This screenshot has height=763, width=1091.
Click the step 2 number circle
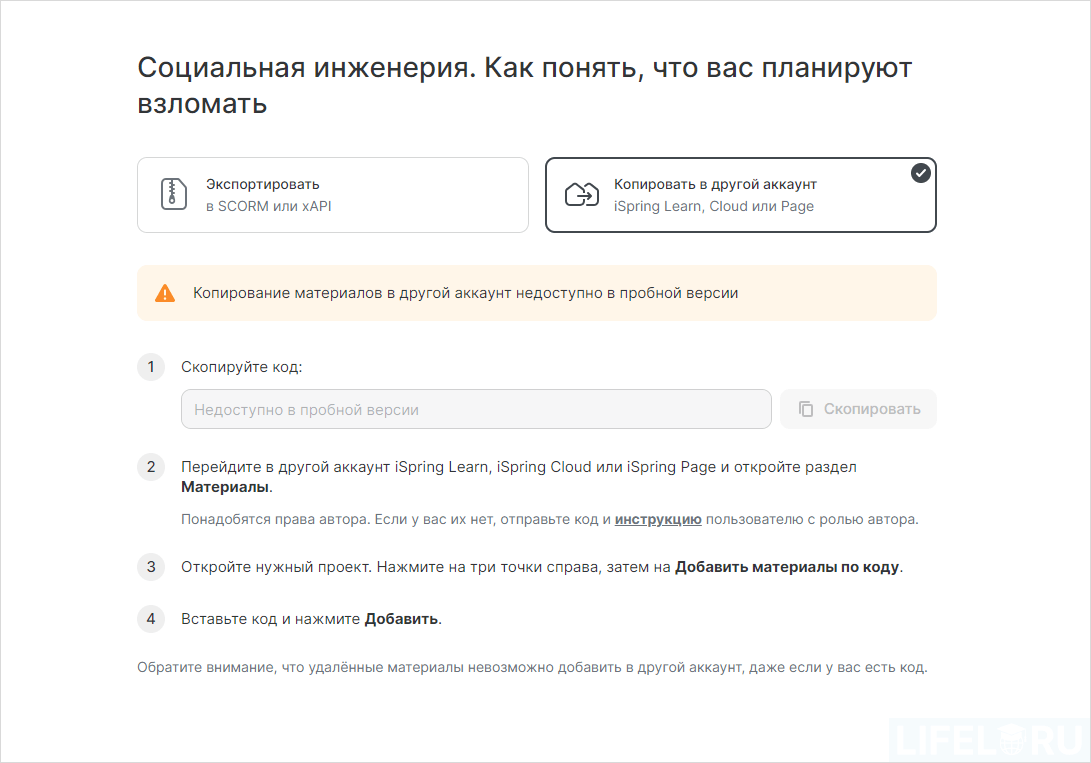(151, 467)
